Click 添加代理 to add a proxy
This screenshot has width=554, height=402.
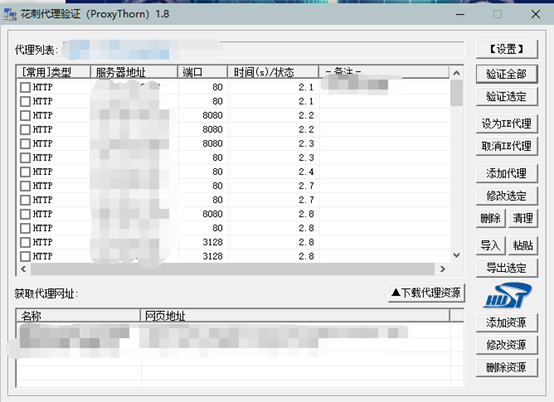[x=507, y=173]
